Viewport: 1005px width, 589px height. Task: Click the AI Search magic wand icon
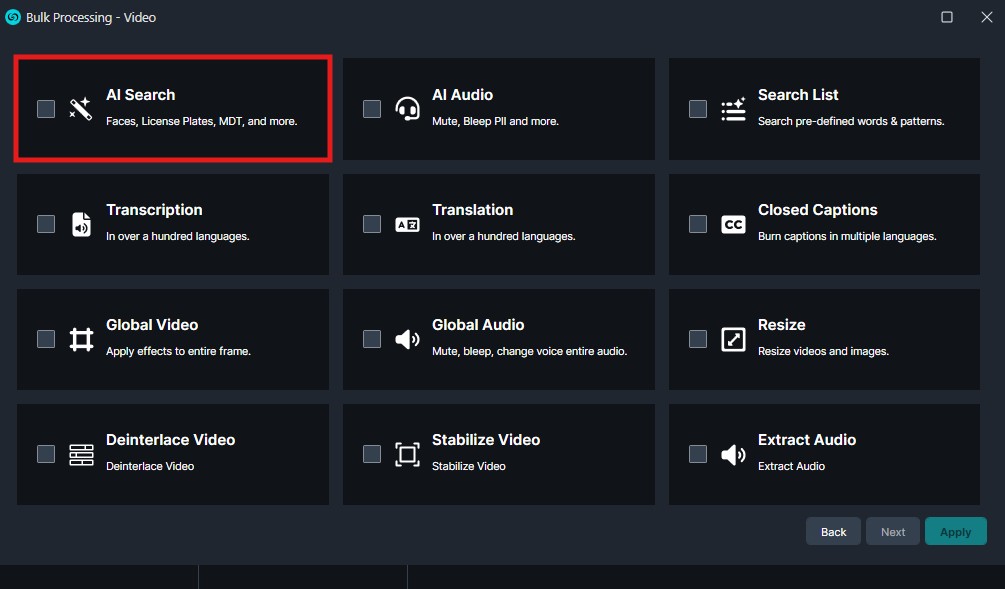81,109
